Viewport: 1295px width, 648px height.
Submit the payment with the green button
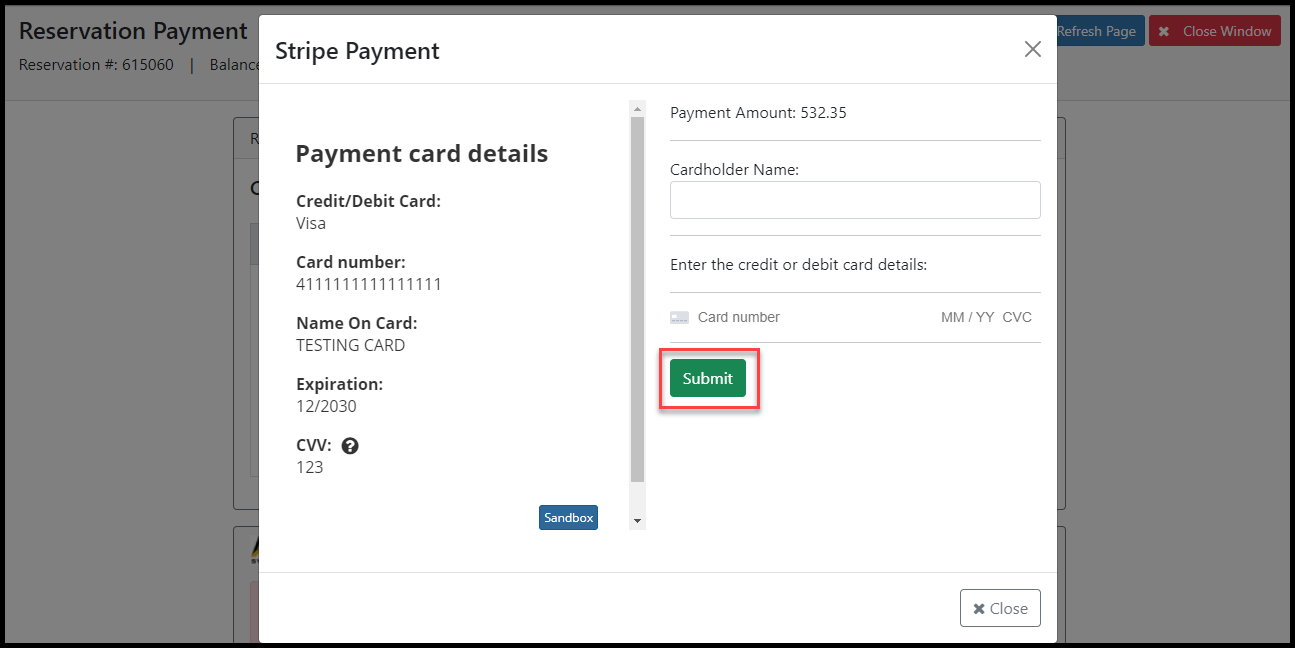(x=708, y=378)
